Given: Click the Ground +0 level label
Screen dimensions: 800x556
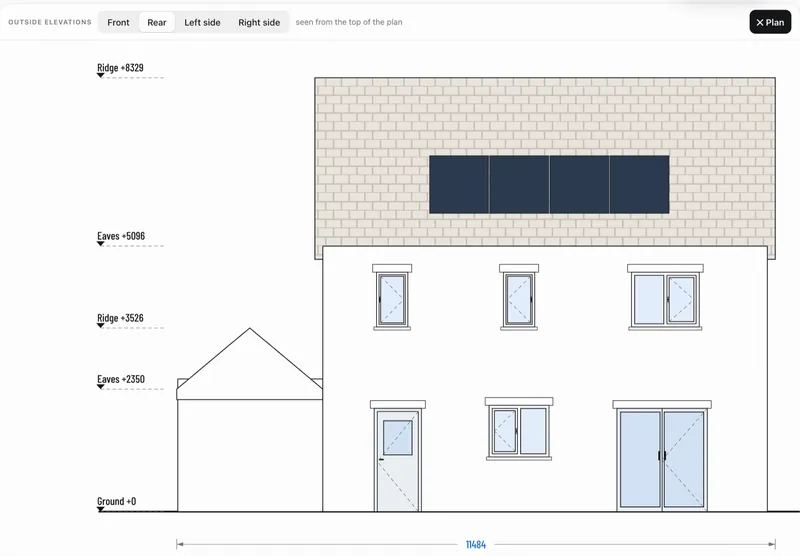Looking at the screenshot, I should (x=116, y=501).
